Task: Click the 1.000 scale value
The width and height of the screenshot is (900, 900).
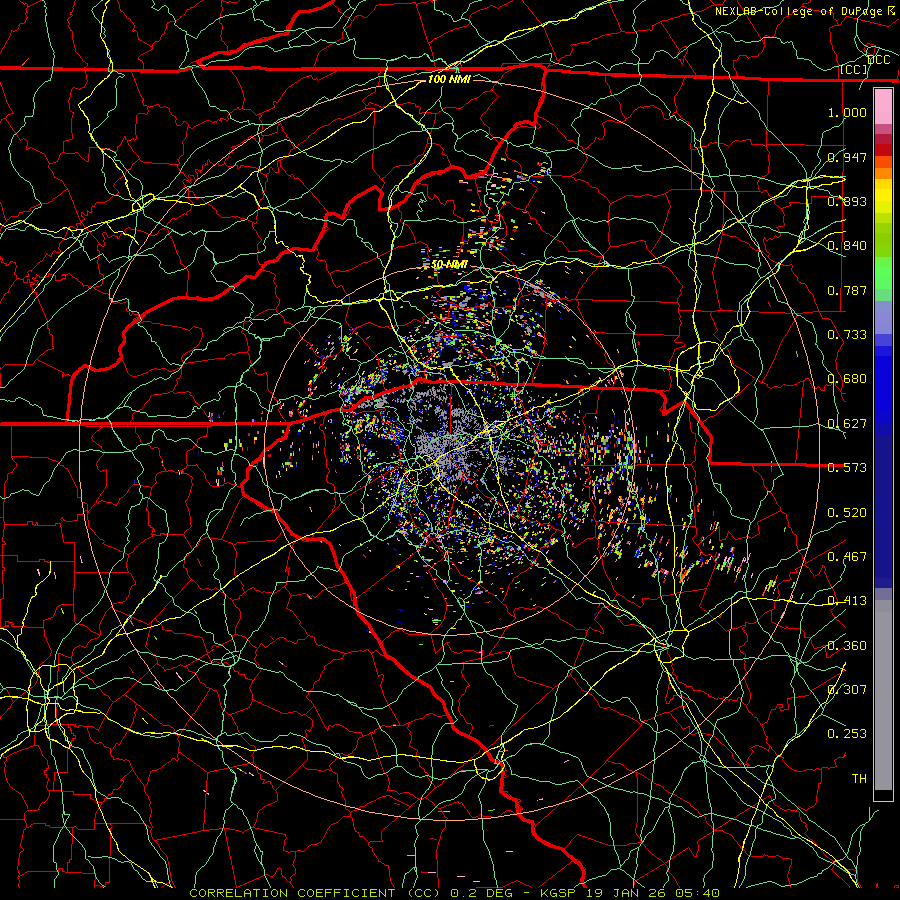Action: click(x=847, y=112)
